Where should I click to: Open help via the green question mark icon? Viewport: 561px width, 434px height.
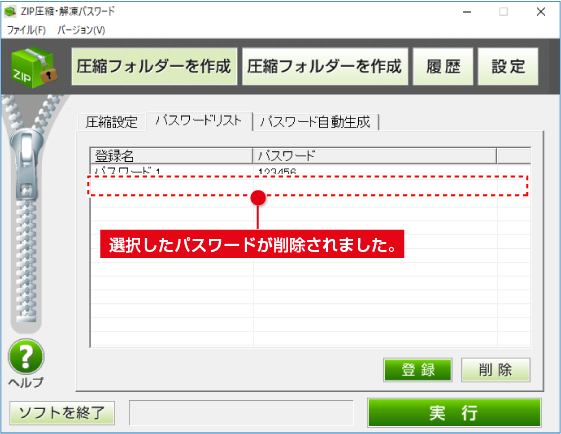point(26,356)
